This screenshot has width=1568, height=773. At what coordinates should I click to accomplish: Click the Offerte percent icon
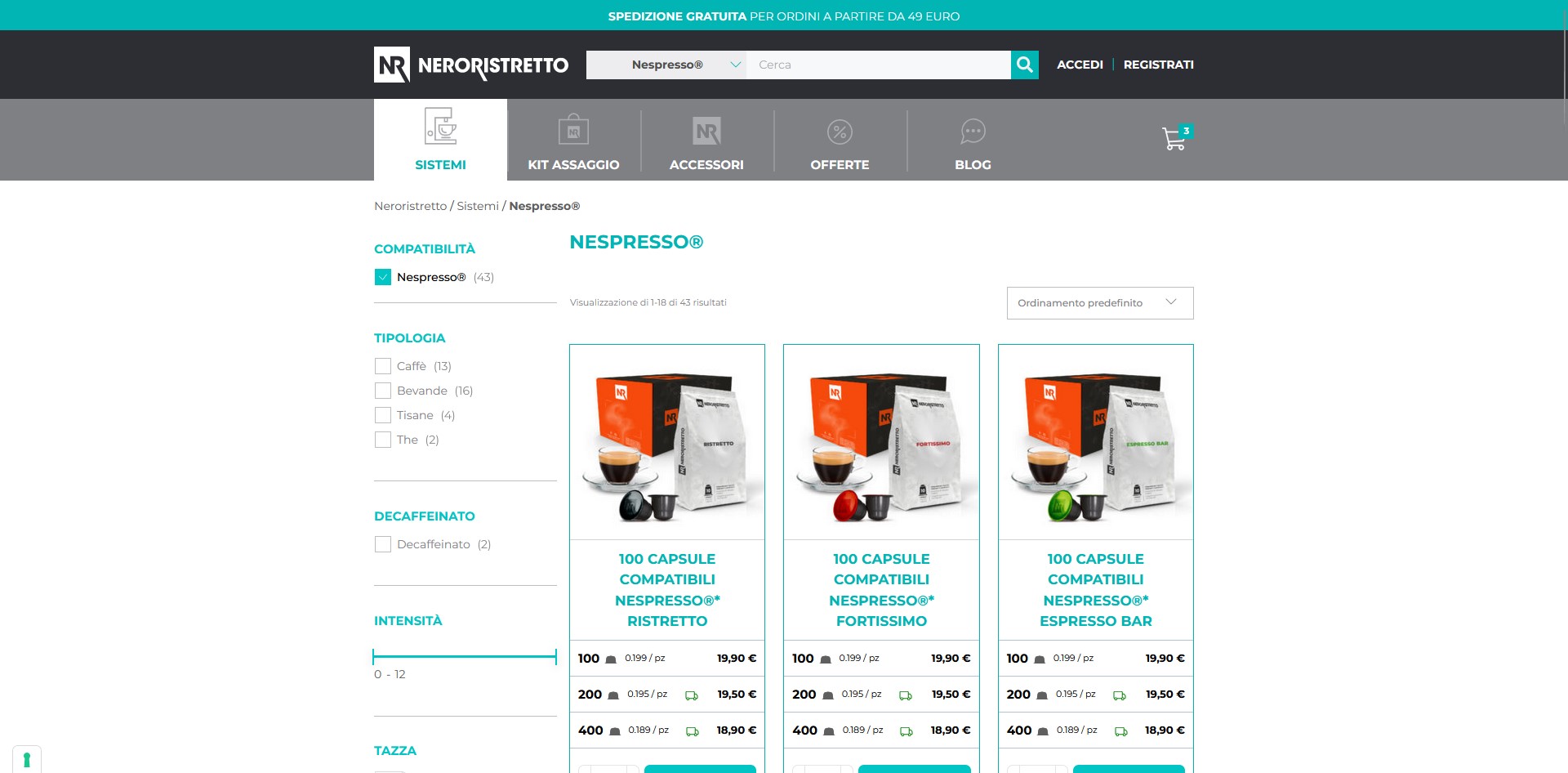[840, 131]
